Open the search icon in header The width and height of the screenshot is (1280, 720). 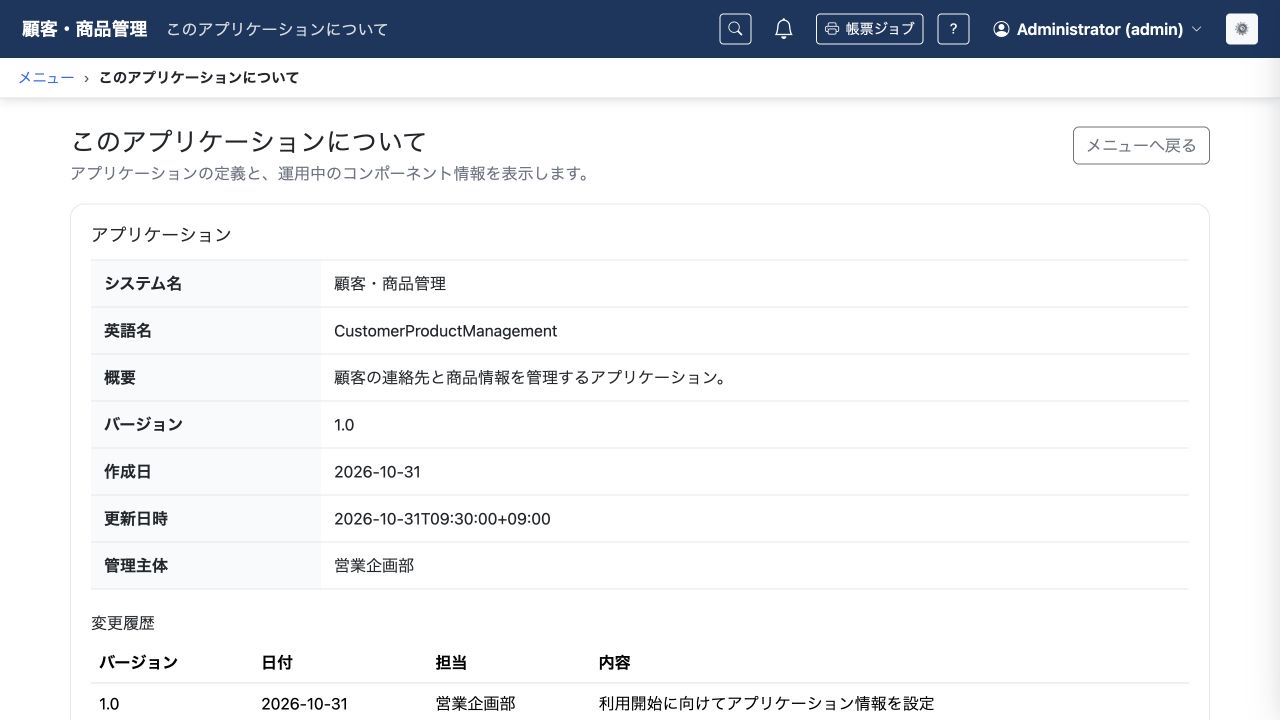735,29
